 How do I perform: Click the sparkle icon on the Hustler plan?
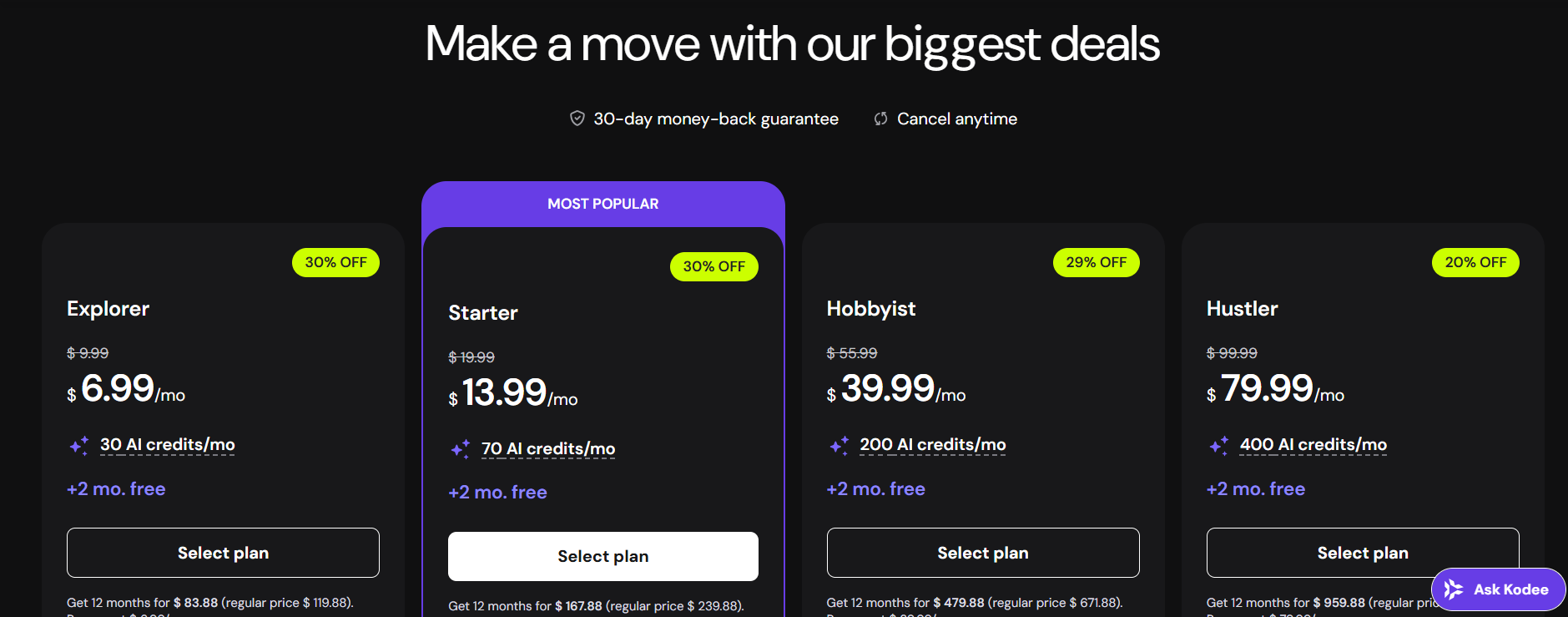(1218, 446)
